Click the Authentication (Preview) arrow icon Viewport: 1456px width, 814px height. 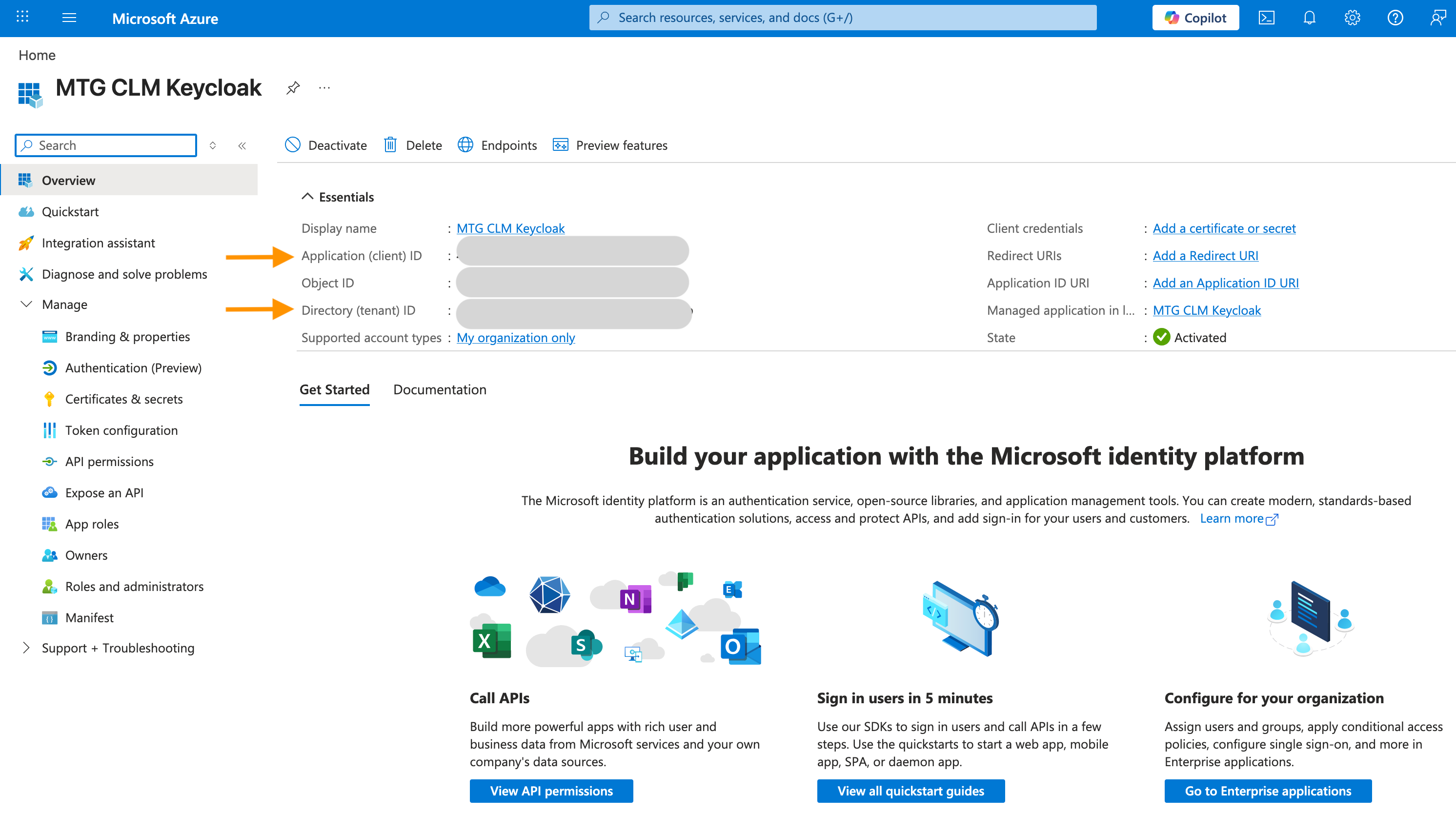coord(50,368)
